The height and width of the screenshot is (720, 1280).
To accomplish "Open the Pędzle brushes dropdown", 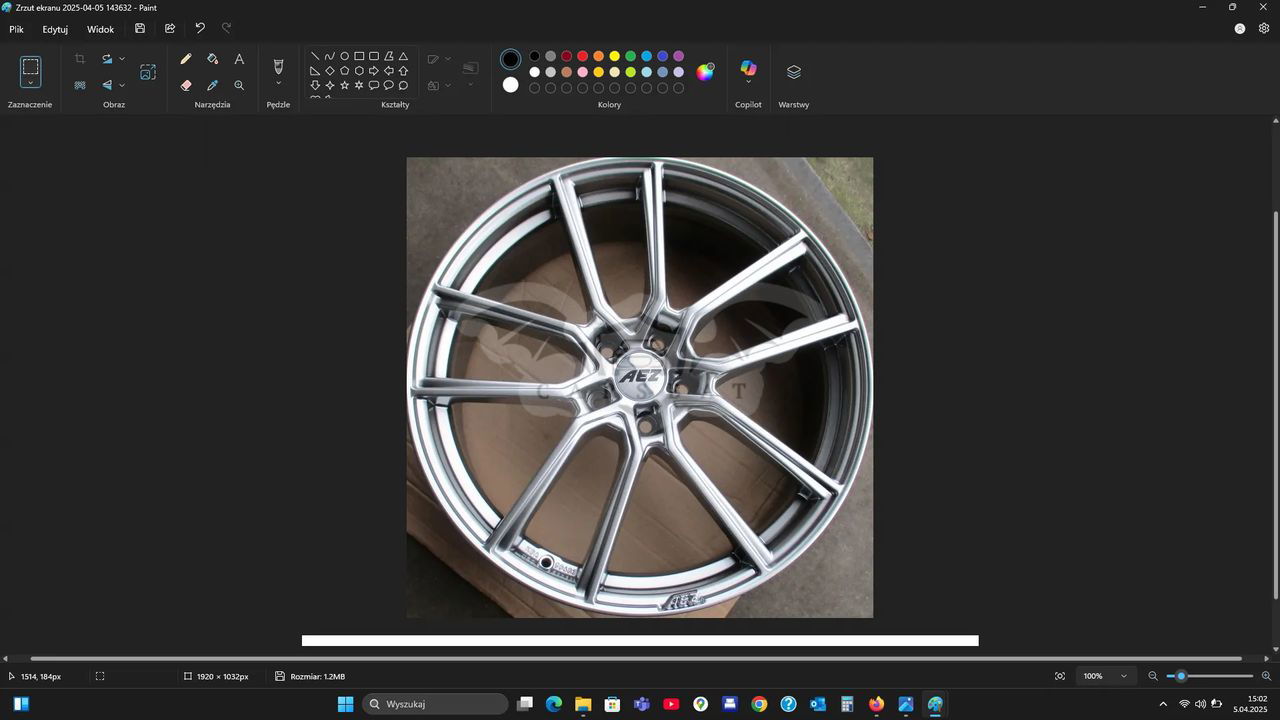I will point(278,83).
